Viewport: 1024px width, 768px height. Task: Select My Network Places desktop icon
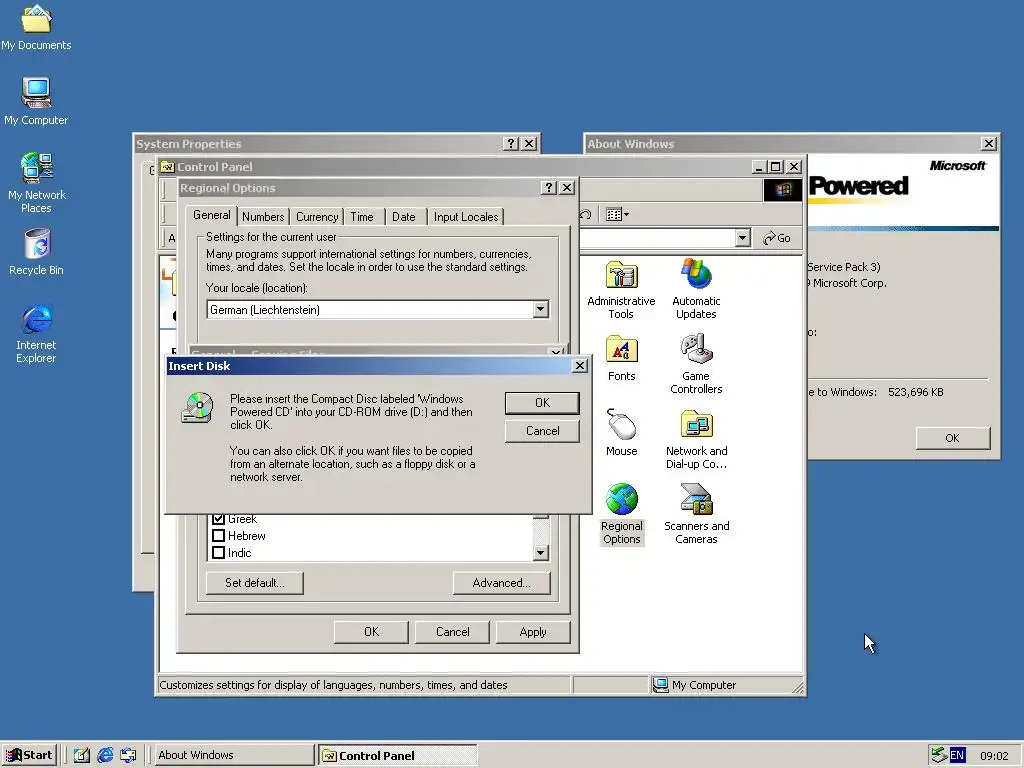[36, 183]
